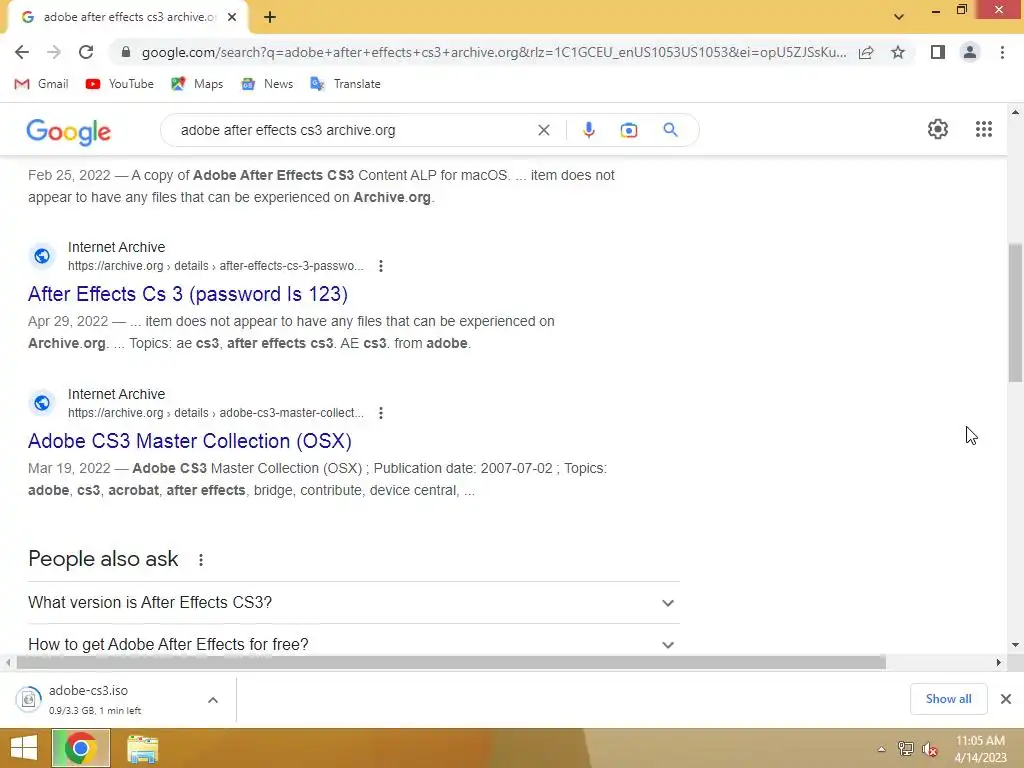
Task: Open News bookmark
Action: tap(267, 84)
